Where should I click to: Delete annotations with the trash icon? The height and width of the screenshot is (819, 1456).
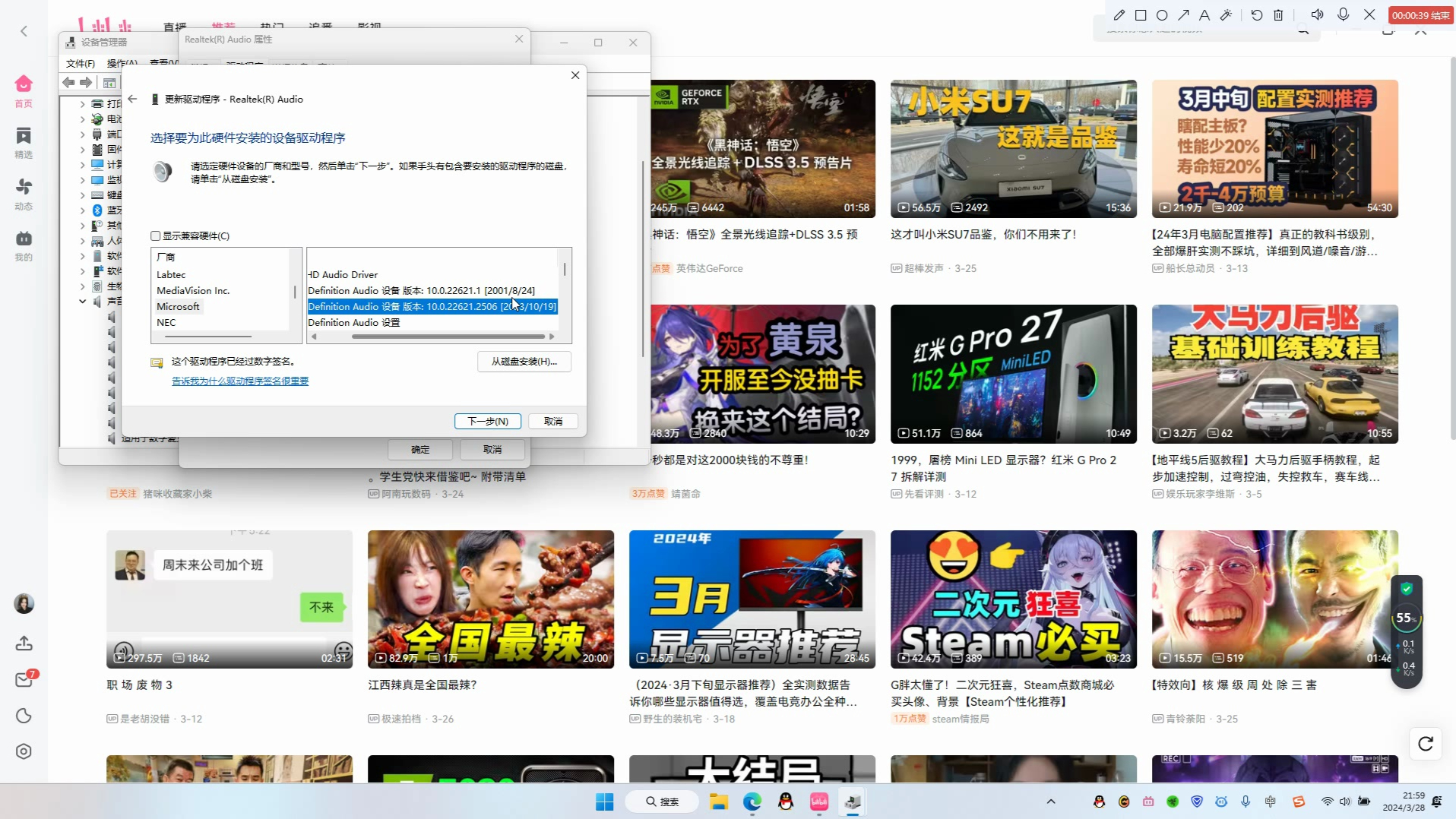1278,14
